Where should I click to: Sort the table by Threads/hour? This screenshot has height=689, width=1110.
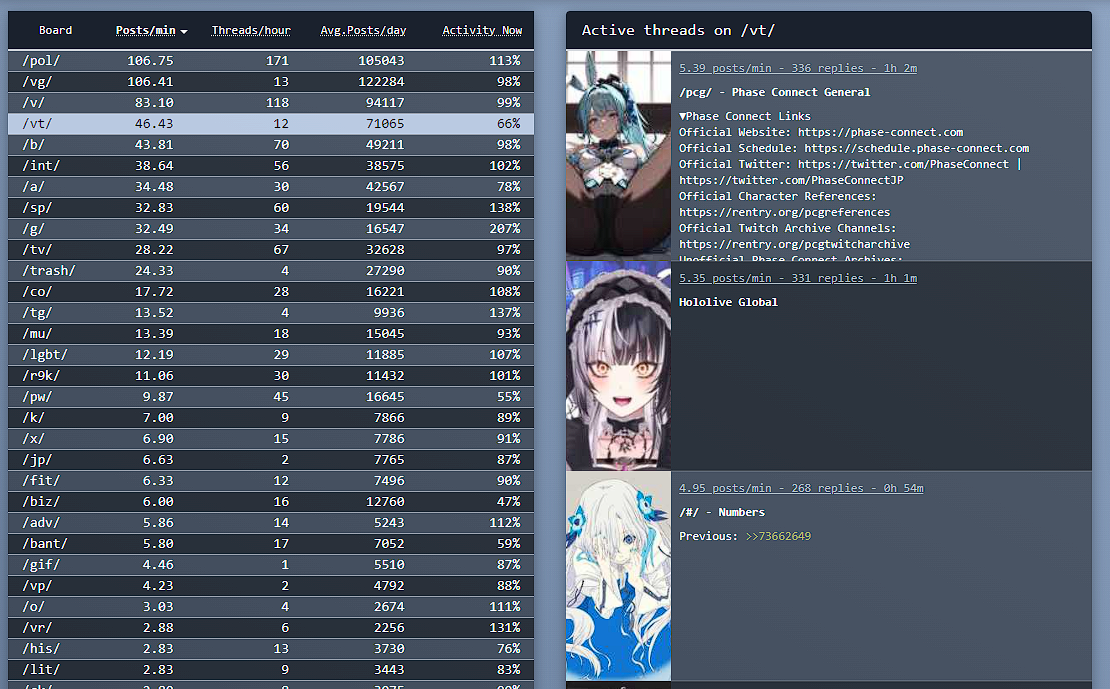click(x=251, y=30)
